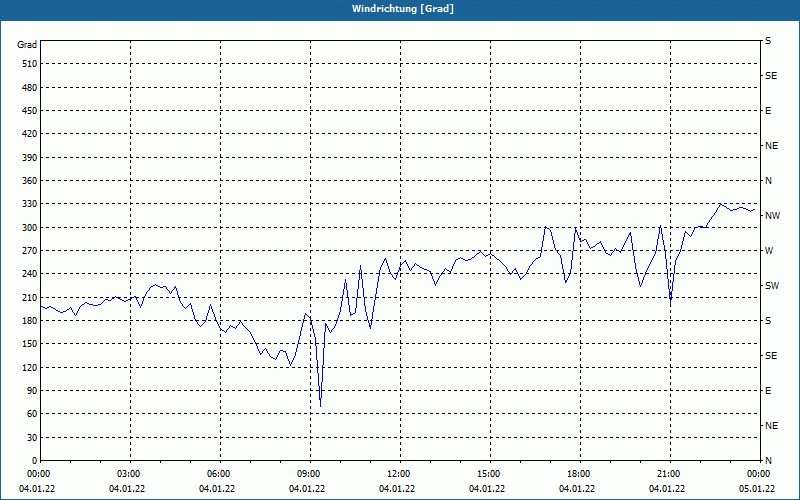This screenshot has height=500, width=800.
Task: Click the curve's lowest dip after 09:00
Action: pyautogui.click(x=320, y=406)
